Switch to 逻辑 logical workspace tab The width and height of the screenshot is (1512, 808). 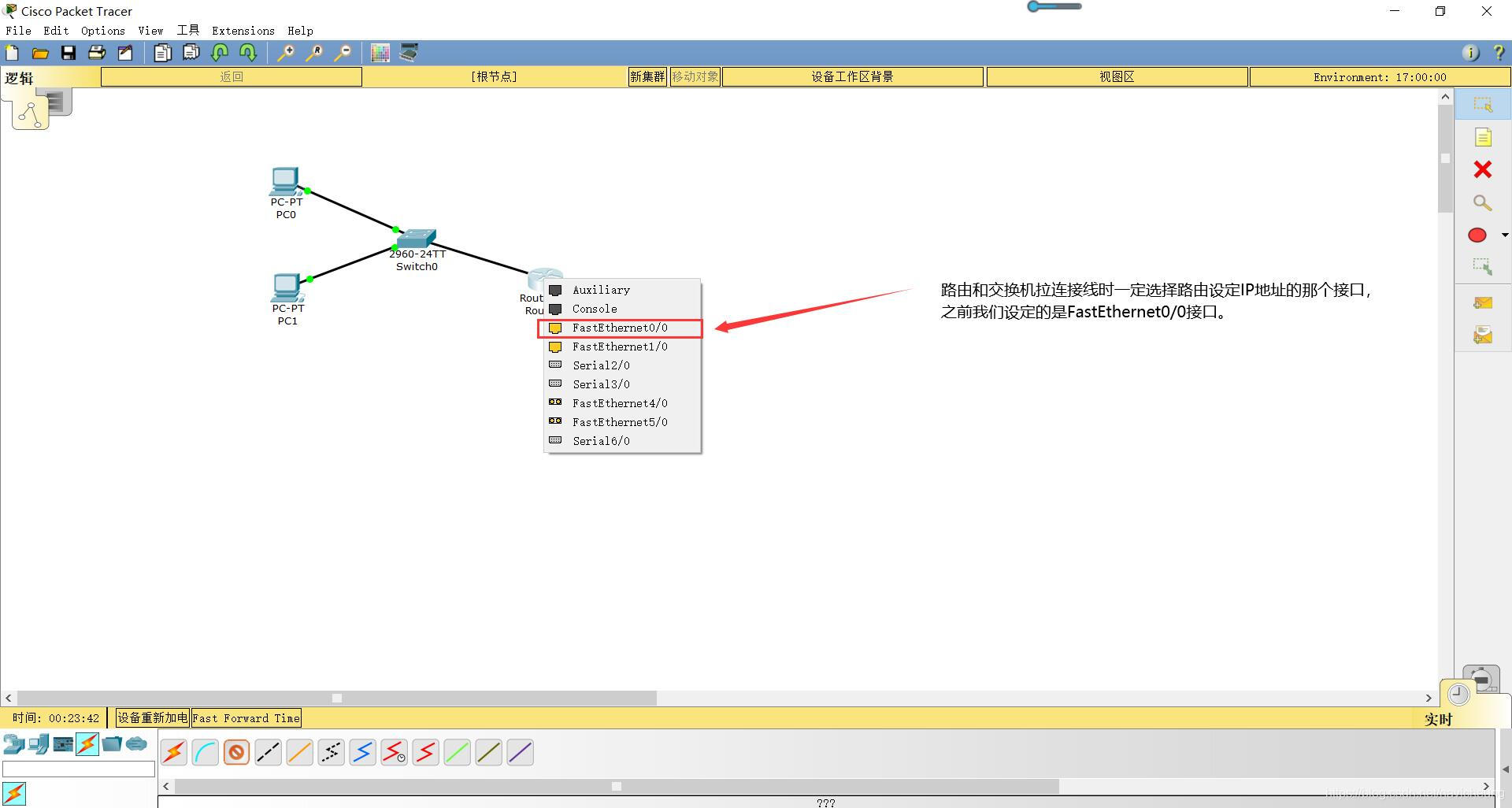pyautogui.click(x=20, y=78)
